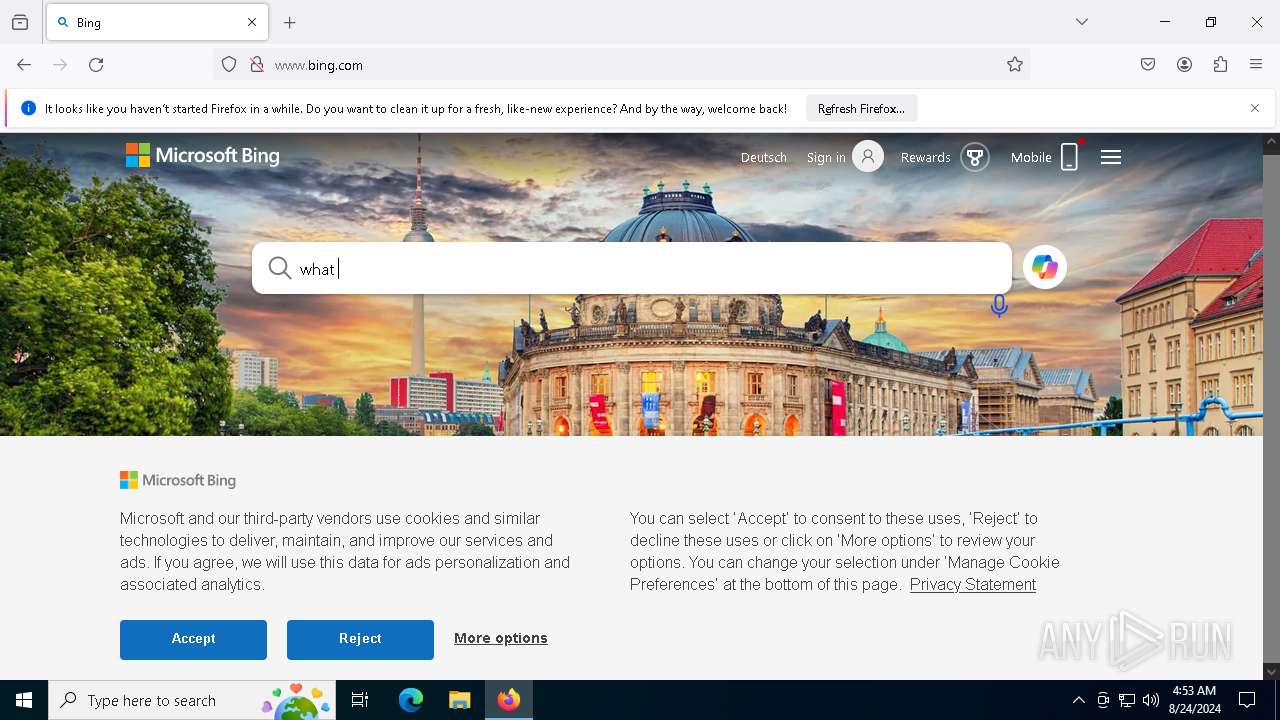Click Meet Now tray icon
This screenshot has width=1280, height=720.
coord(1103,700)
